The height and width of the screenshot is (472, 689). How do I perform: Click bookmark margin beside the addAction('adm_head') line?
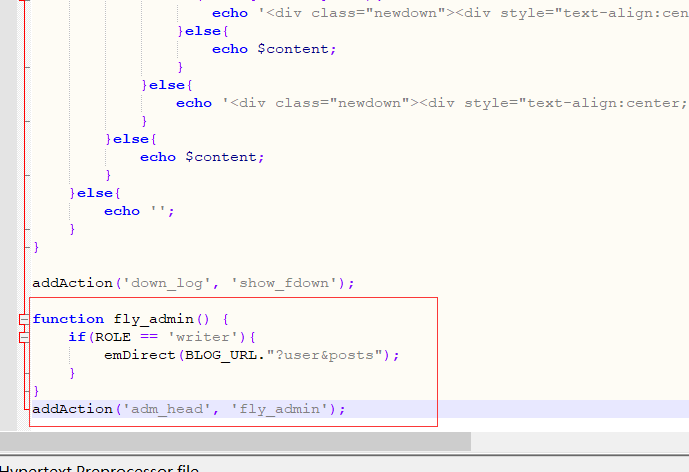click(x=10, y=409)
